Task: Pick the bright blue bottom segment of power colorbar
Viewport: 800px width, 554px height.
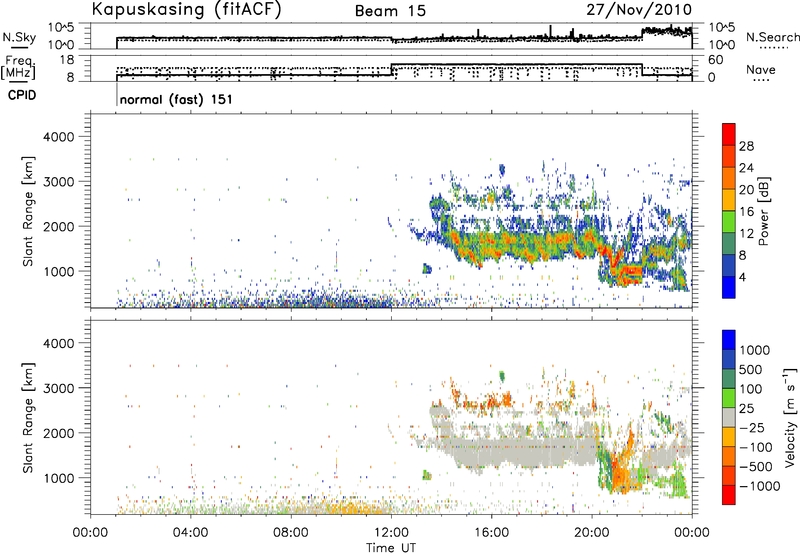Action: click(729, 287)
